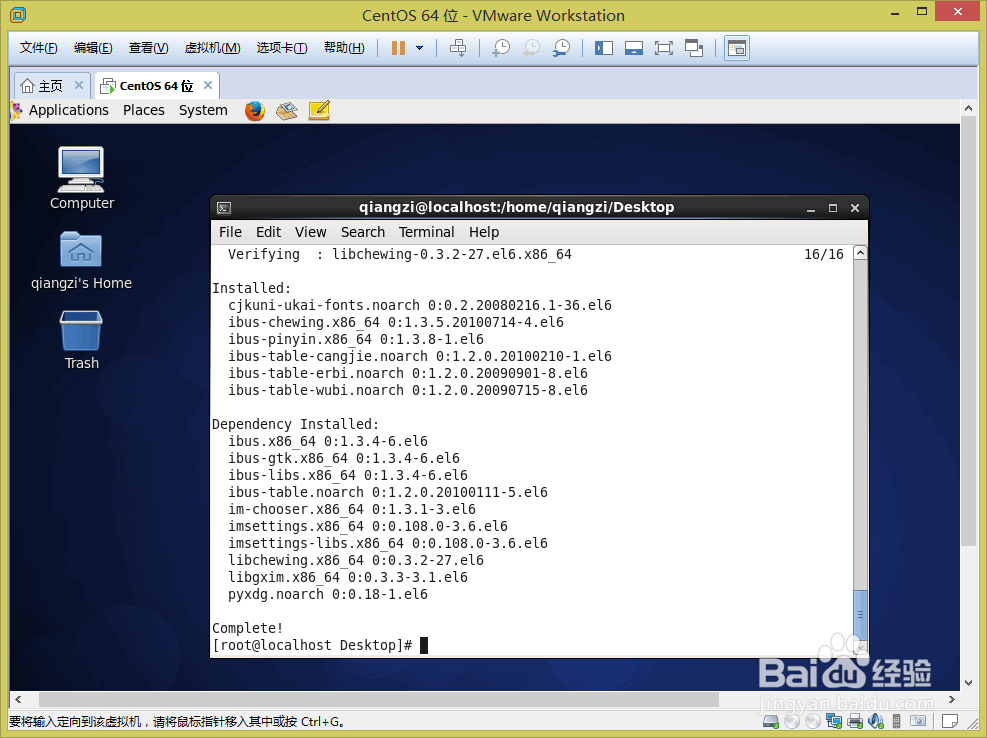Click the camera device status icon
Image resolution: width=987 pixels, height=738 pixels.
pos(918,721)
